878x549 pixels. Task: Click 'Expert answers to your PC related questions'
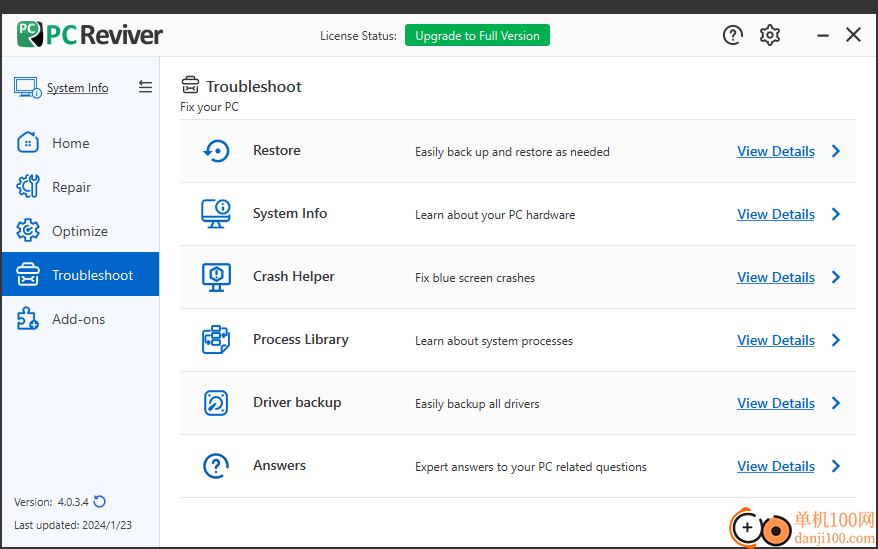click(531, 467)
